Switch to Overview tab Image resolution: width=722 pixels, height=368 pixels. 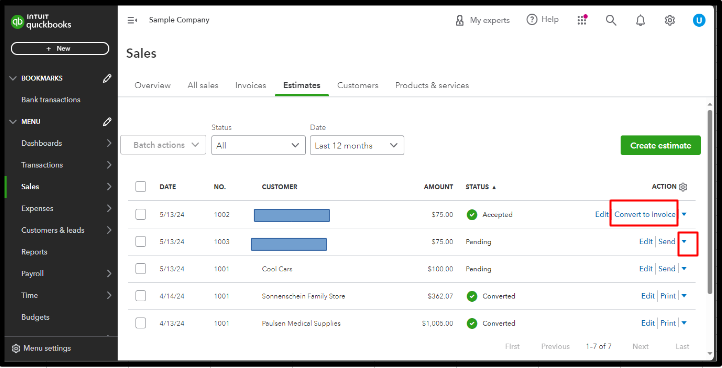point(152,85)
